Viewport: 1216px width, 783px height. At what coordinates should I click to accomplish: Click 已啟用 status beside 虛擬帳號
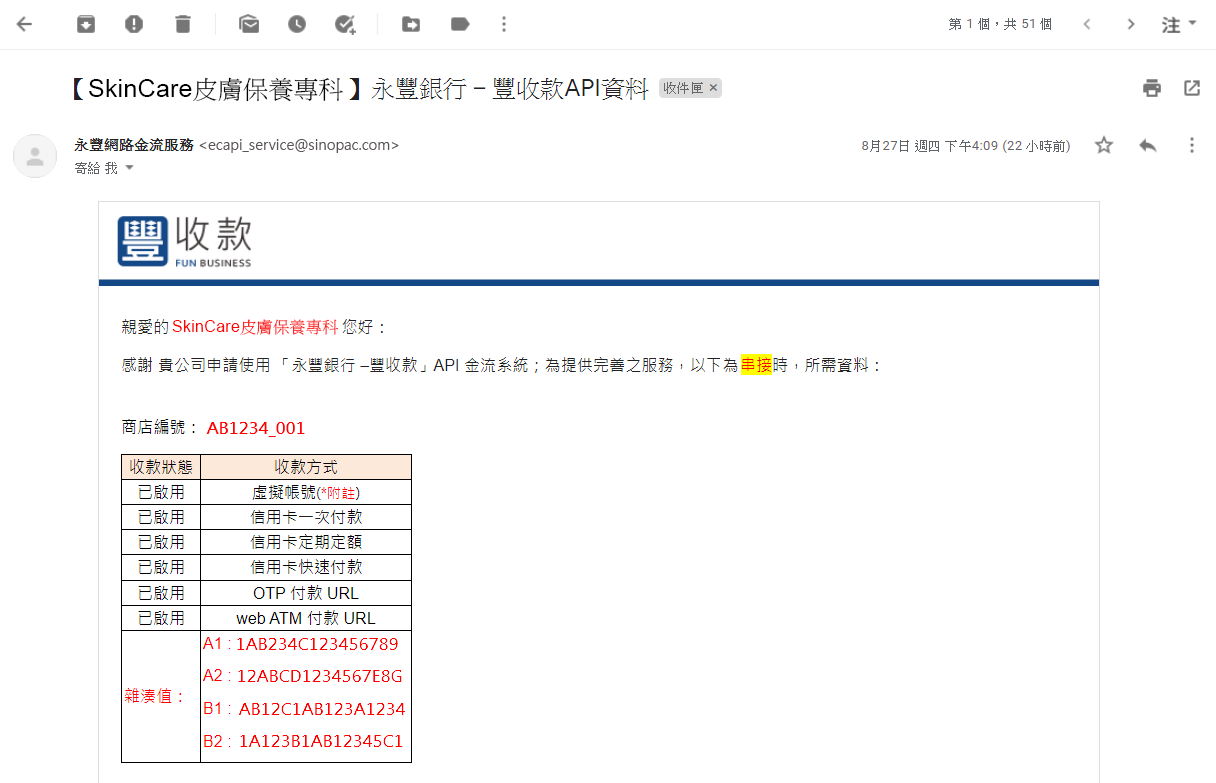[x=161, y=492]
